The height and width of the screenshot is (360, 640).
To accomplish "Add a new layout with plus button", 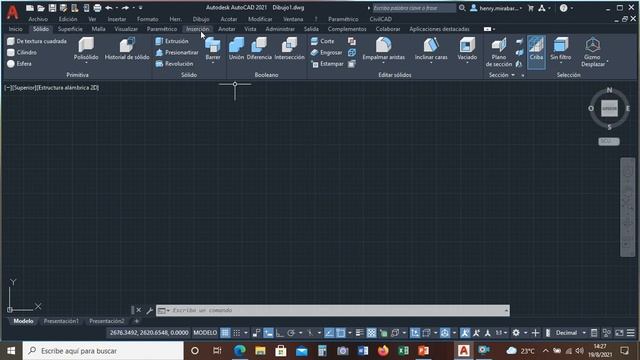I will point(136,321).
